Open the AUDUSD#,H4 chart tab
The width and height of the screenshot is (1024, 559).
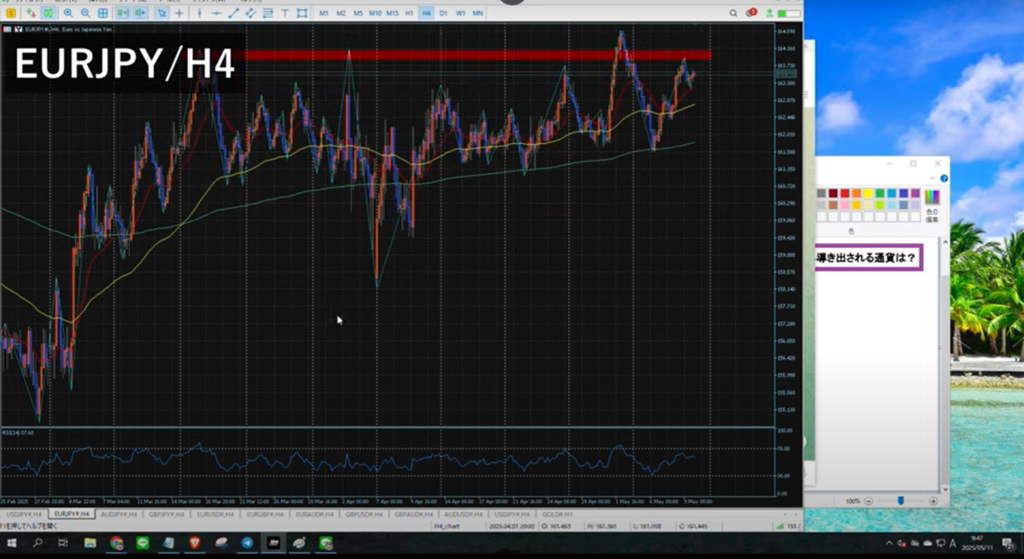point(463,515)
